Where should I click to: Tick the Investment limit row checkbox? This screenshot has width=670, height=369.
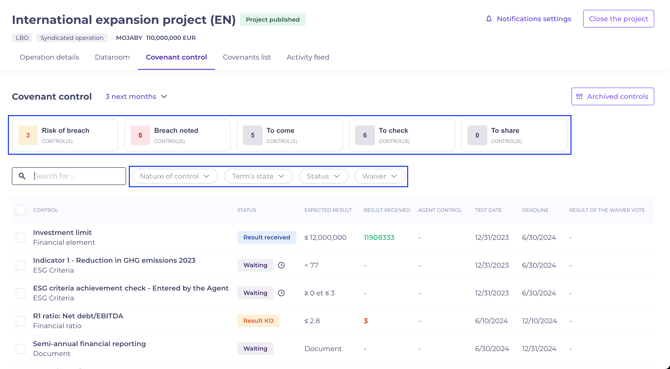pyautogui.click(x=21, y=237)
